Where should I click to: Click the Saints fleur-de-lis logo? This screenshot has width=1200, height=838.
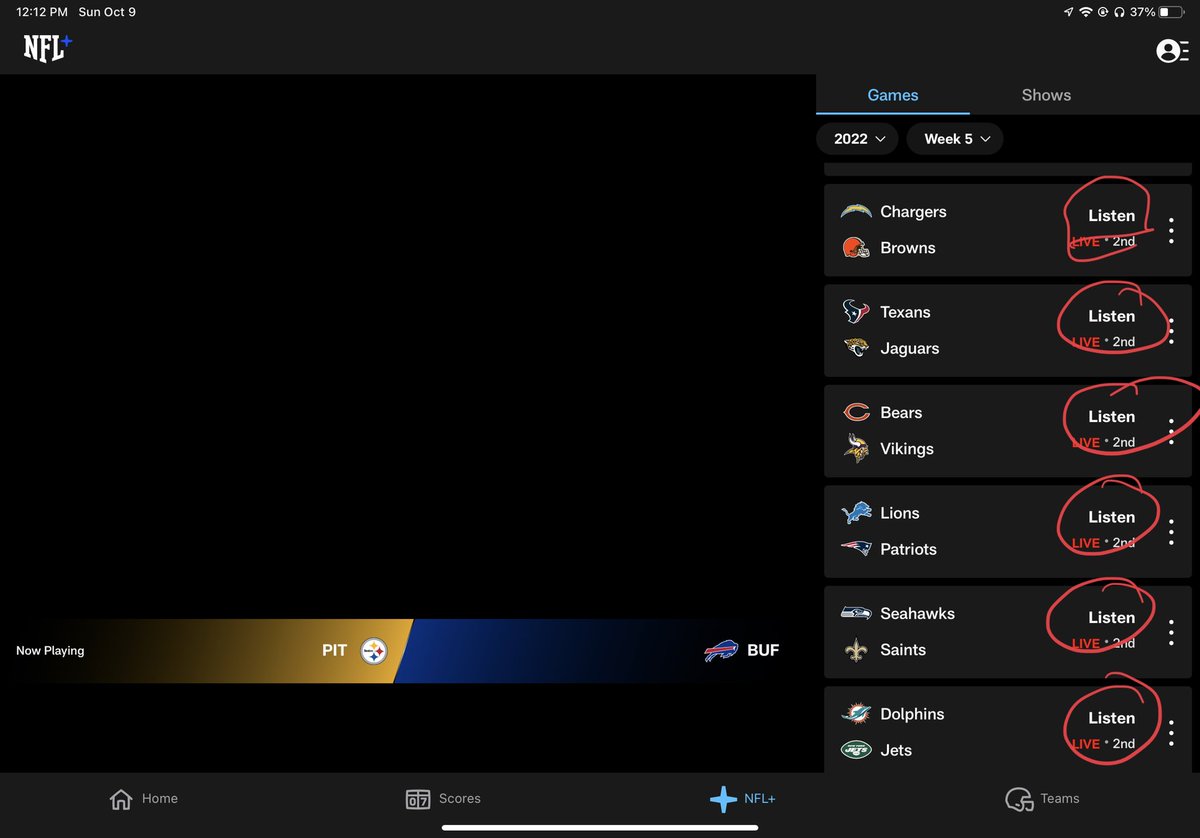(x=856, y=650)
